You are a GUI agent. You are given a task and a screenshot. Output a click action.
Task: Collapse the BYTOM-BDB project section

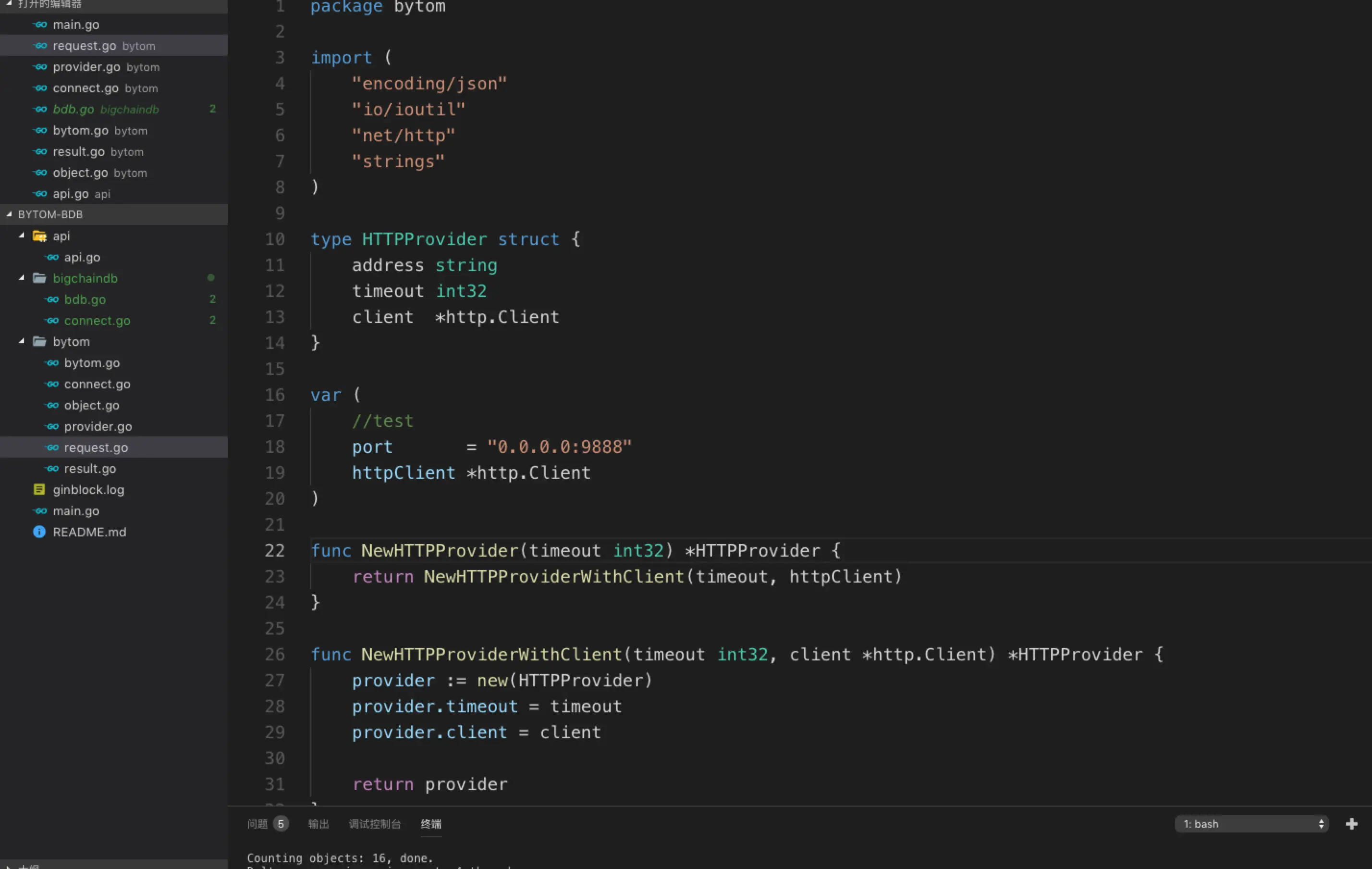9,214
